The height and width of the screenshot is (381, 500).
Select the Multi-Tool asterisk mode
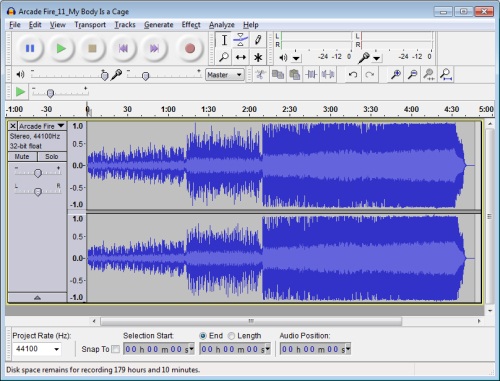(258, 57)
